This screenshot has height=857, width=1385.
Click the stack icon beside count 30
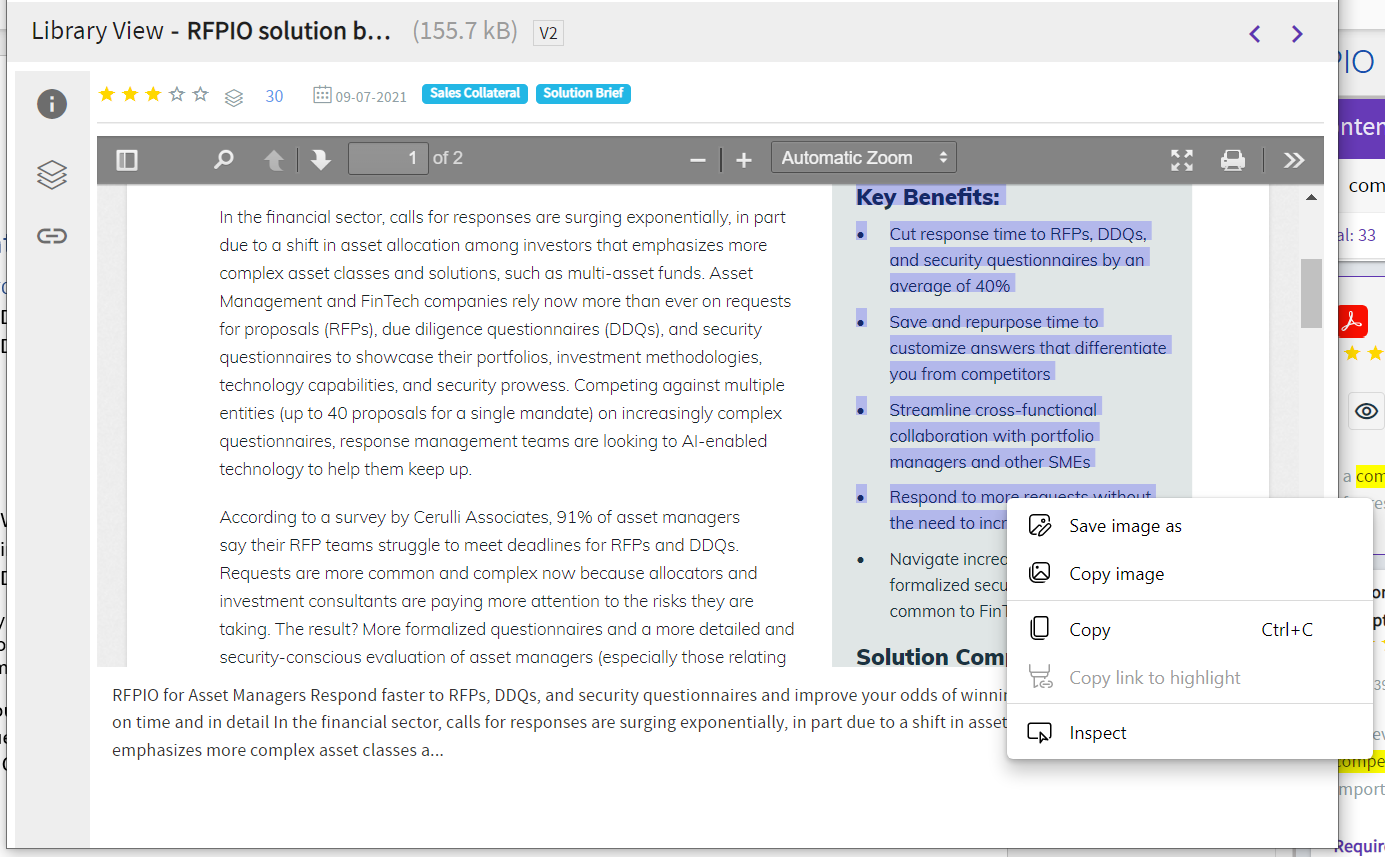click(234, 97)
